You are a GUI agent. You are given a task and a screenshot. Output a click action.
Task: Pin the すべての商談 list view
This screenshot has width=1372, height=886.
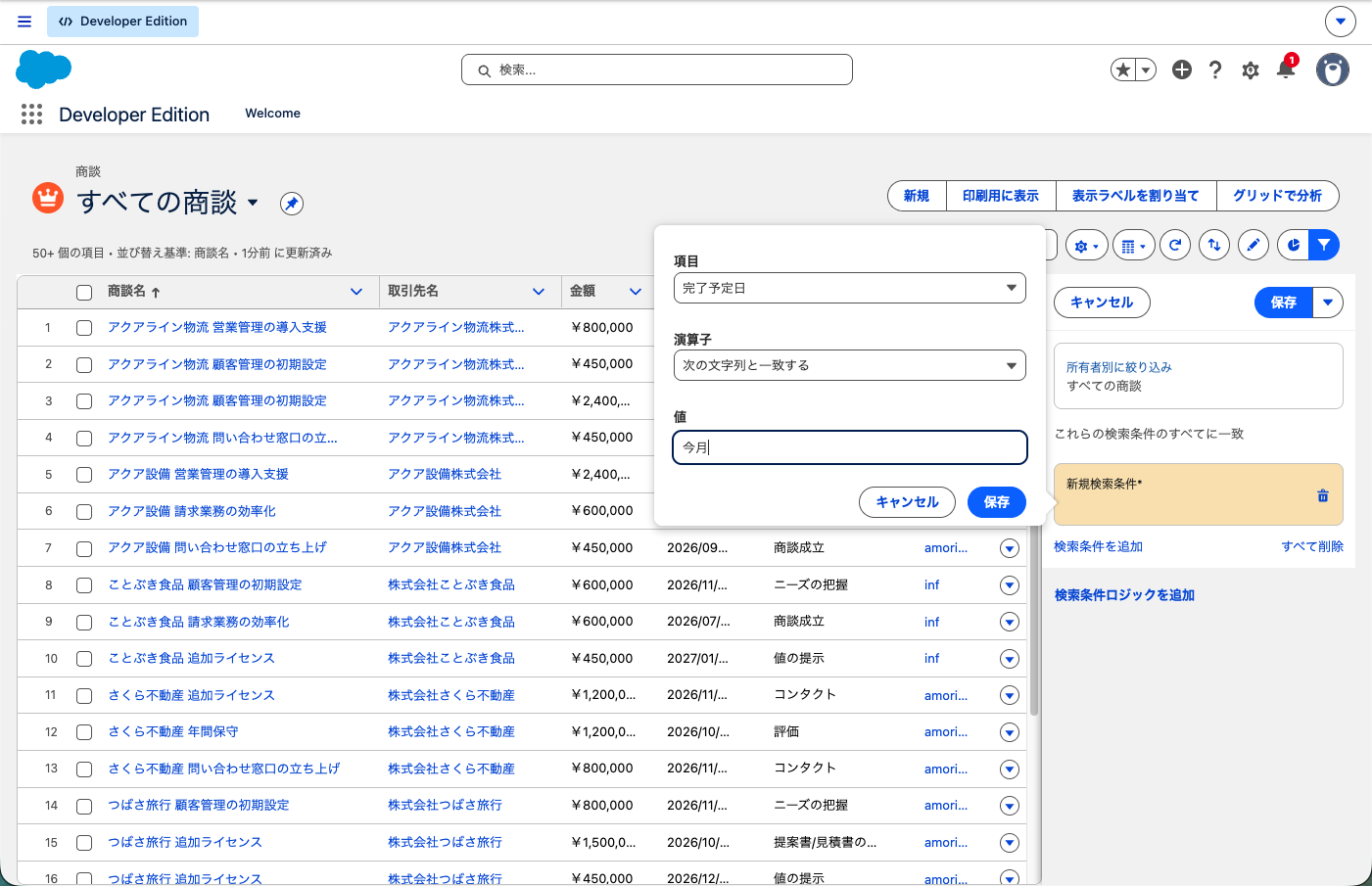[292, 203]
